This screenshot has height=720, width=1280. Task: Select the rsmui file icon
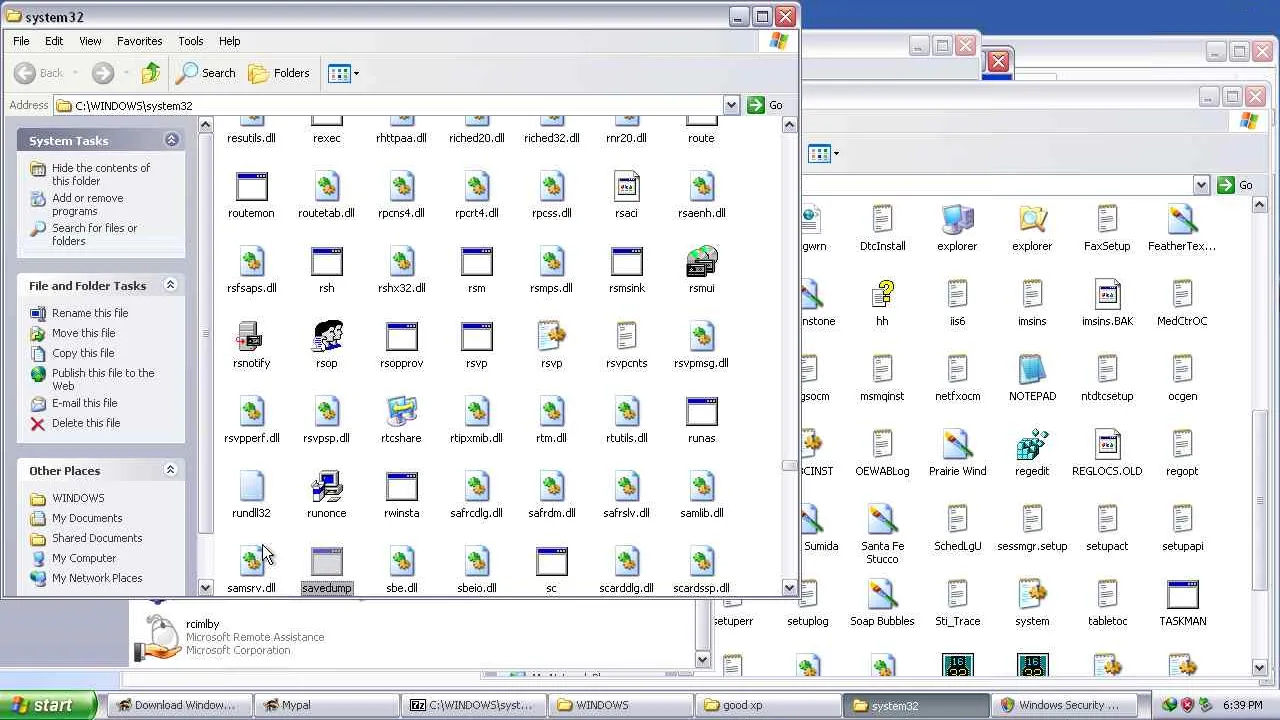[702, 262]
